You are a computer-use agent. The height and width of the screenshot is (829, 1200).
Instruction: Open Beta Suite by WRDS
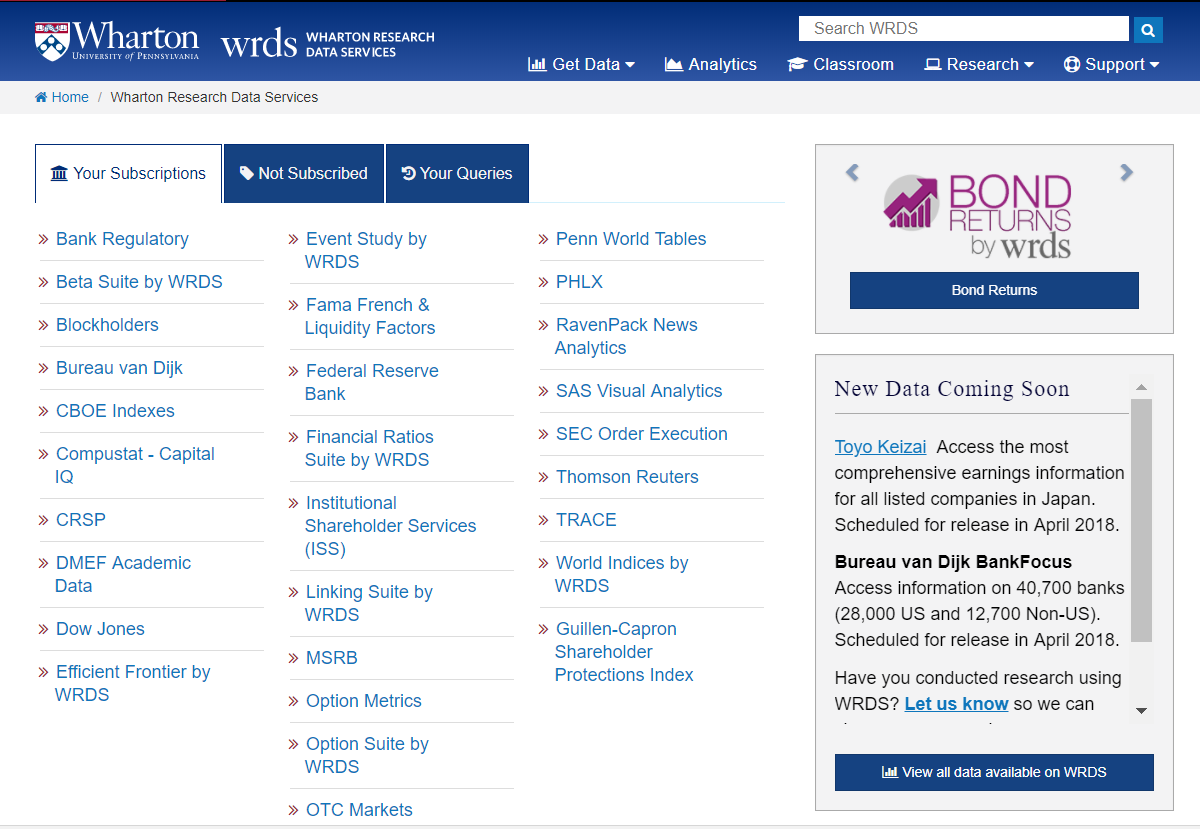pyautogui.click(x=139, y=282)
